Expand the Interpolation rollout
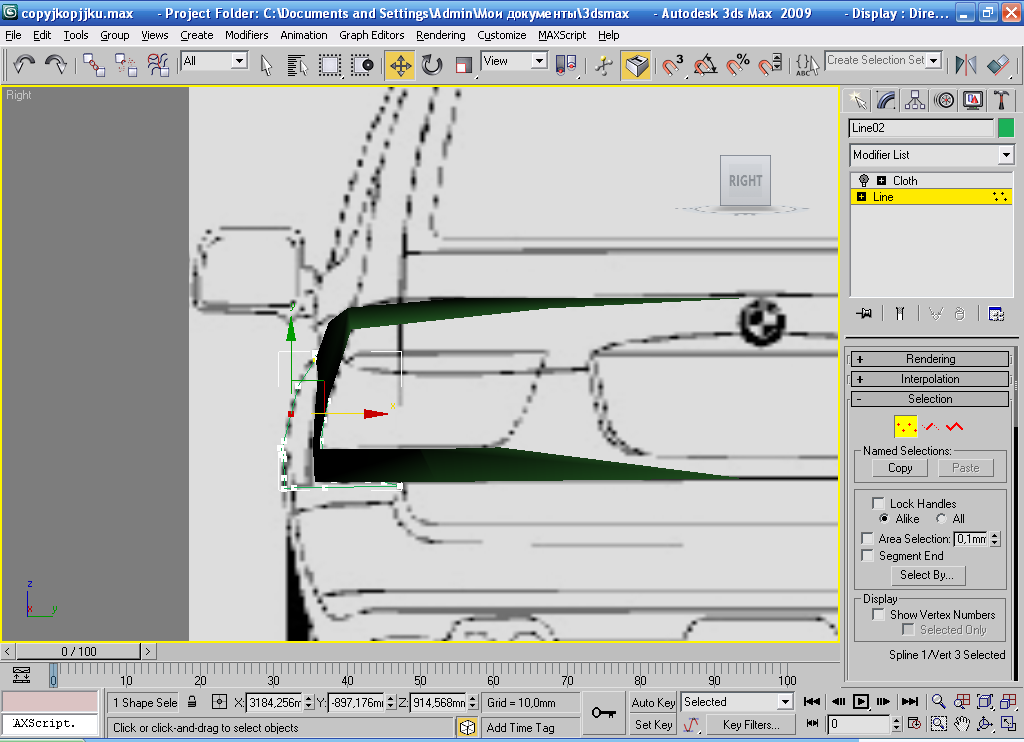 tap(930, 379)
